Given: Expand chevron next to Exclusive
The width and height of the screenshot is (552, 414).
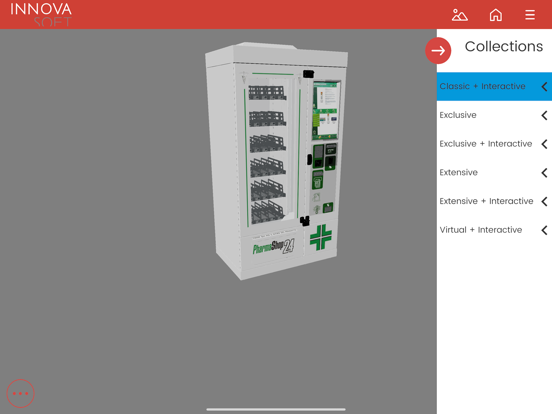Looking at the screenshot, I should pos(544,115).
